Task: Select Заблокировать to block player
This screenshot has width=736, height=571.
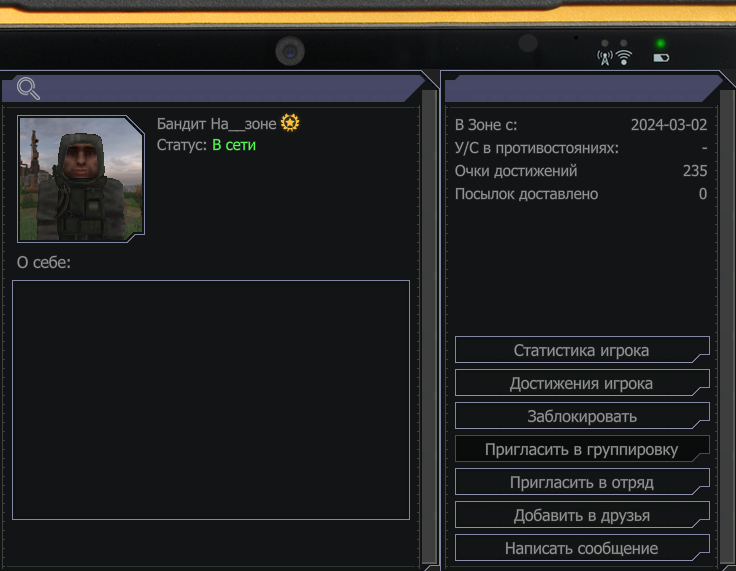Action: tap(582, 416)
